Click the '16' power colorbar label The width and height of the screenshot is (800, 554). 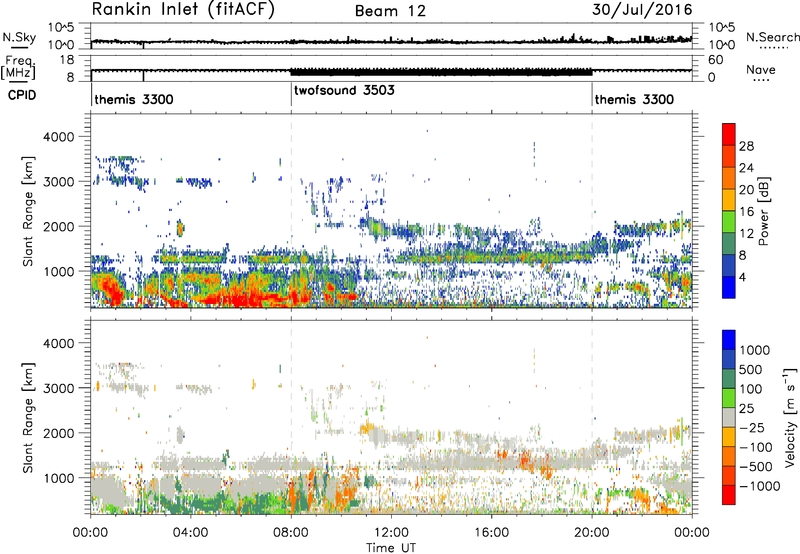(x=746, y=212)
